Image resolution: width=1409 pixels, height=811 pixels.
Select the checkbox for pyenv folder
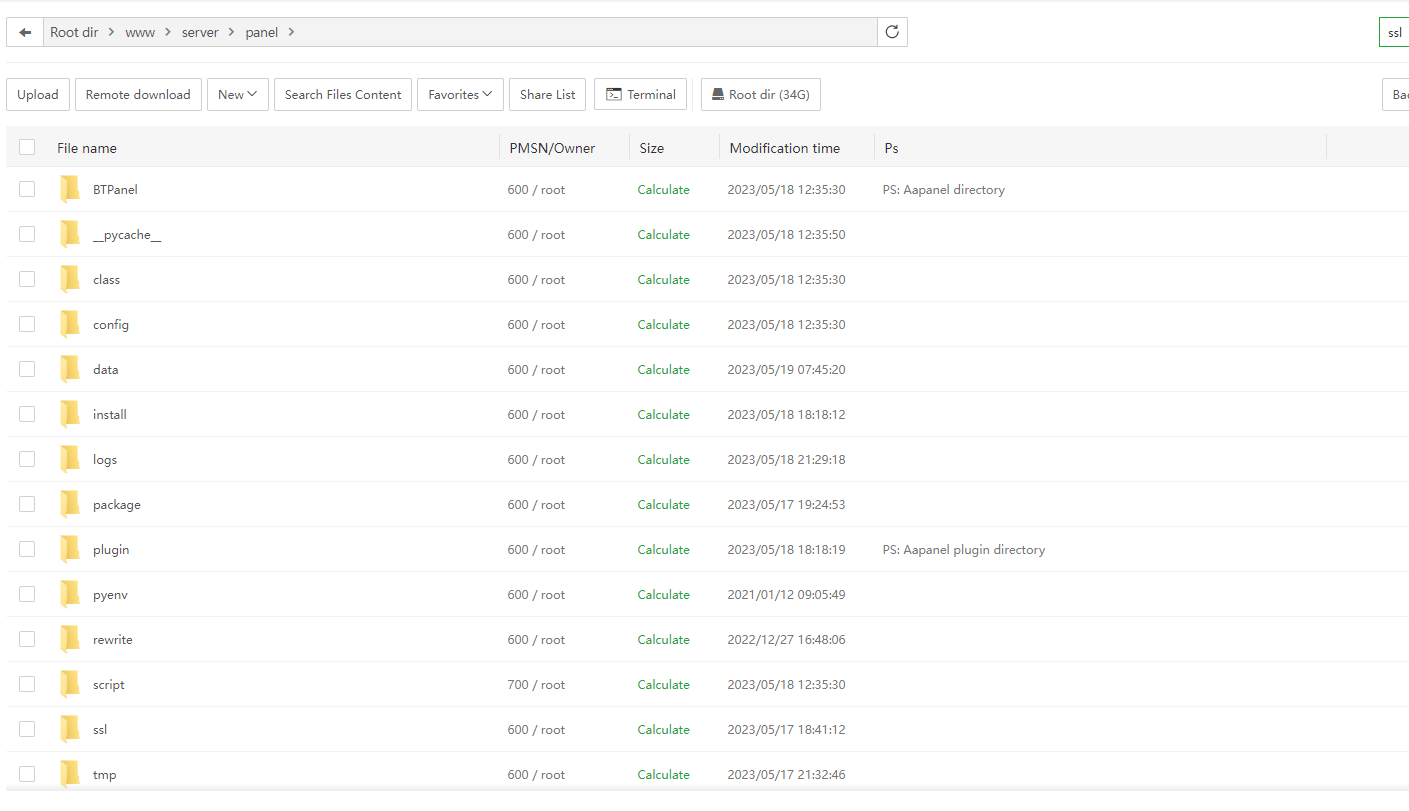click(x=27, y=594)
